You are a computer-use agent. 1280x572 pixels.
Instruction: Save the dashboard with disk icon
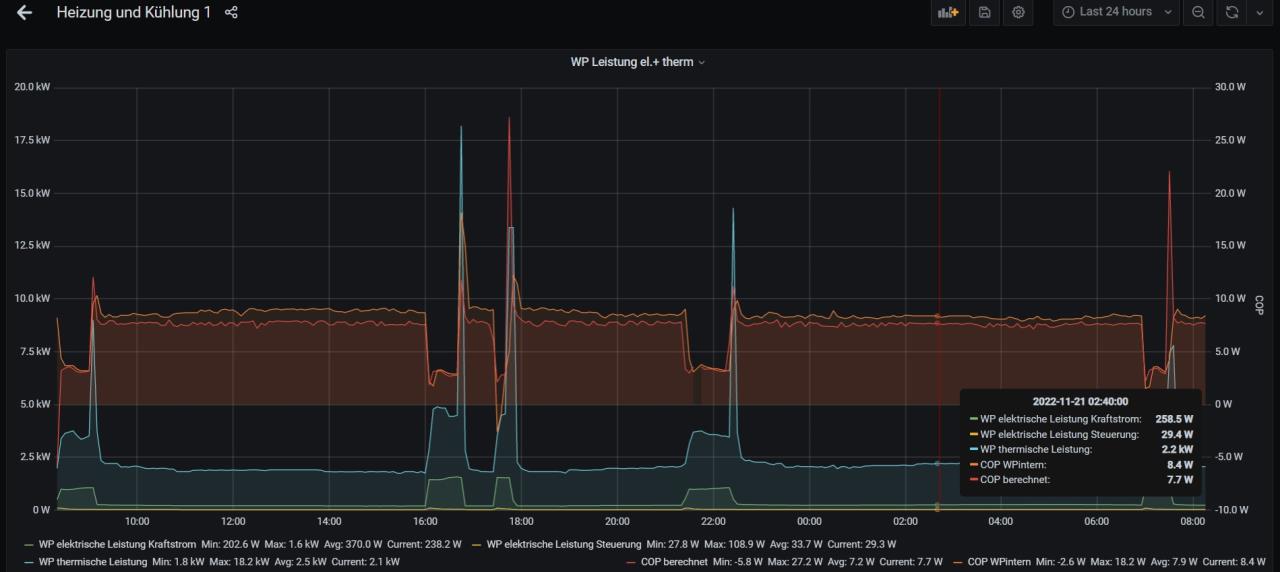[985, 12]
